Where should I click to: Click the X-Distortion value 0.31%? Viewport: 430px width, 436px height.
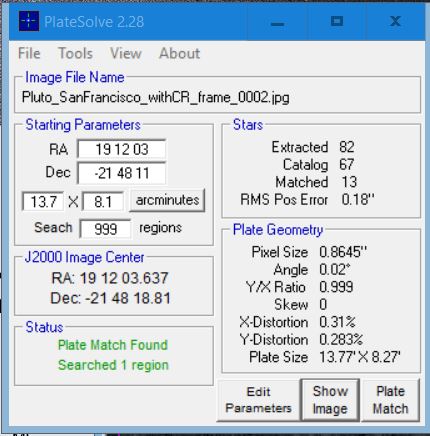(337, 322)
